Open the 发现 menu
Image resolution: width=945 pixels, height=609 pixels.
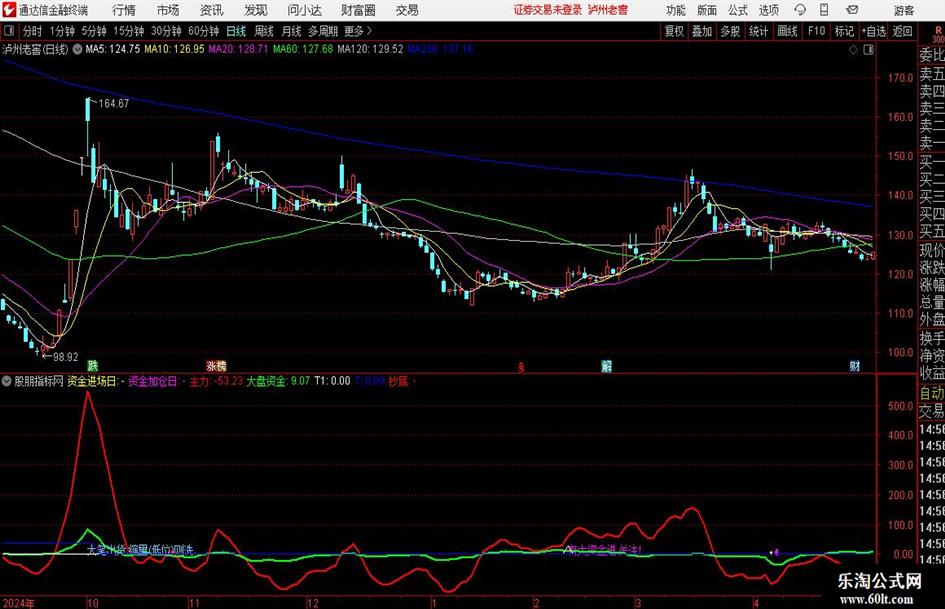tap(256, 10)
